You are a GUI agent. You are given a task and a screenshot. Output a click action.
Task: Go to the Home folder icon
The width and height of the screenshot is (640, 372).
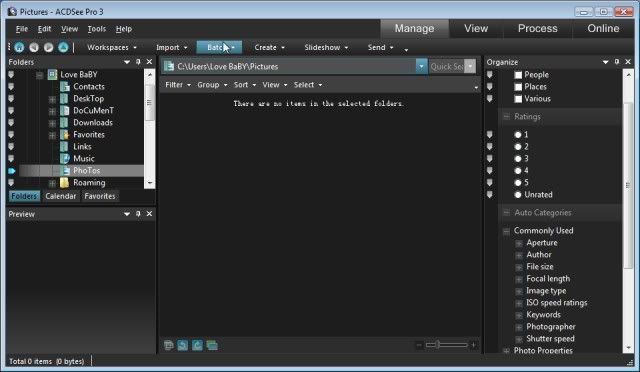(x=19, y=47)
